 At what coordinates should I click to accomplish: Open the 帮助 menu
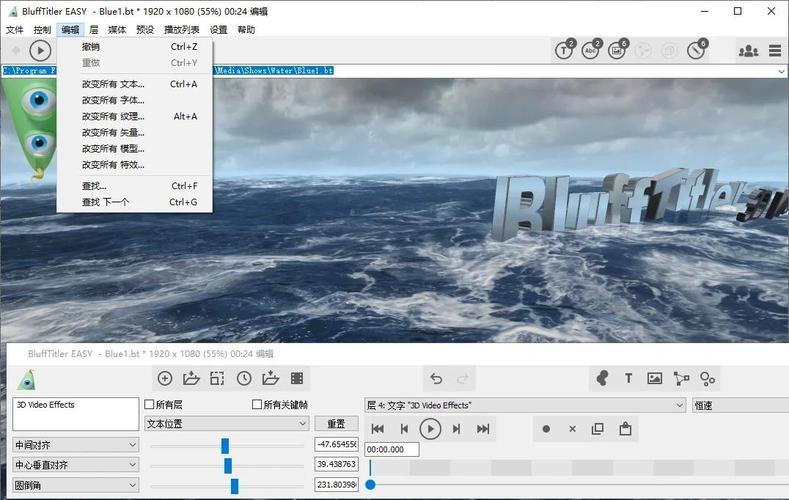pyautogui.click(x=246, y=30)
